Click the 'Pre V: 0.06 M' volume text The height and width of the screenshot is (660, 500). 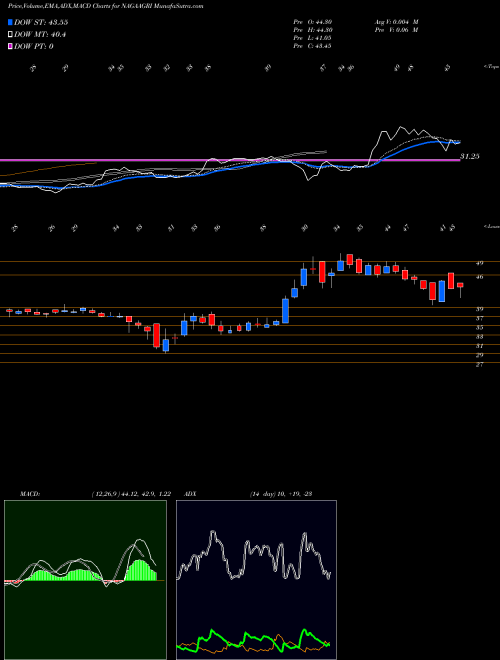396,30
